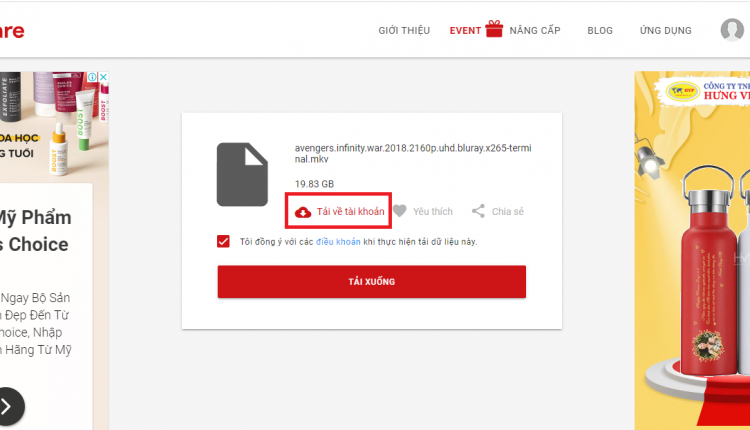Viewport: 750px width, 430px height.
Task: Click the share icon
Action: click(478, 211)
